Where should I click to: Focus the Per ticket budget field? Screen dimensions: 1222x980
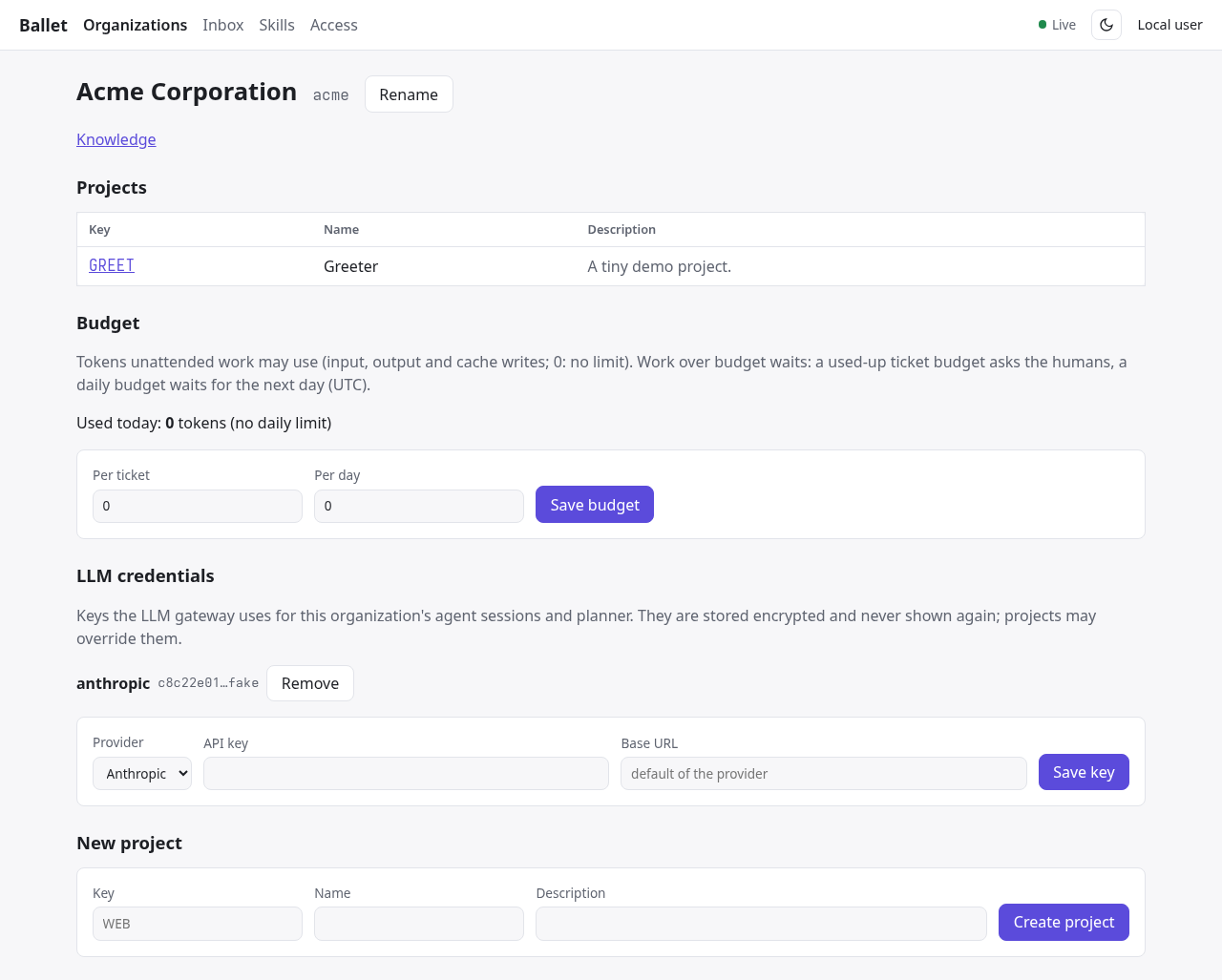coord(198,506)
